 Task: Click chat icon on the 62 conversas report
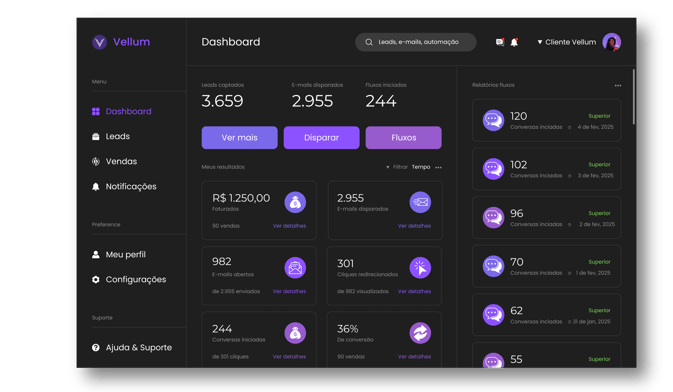point(493,315)
